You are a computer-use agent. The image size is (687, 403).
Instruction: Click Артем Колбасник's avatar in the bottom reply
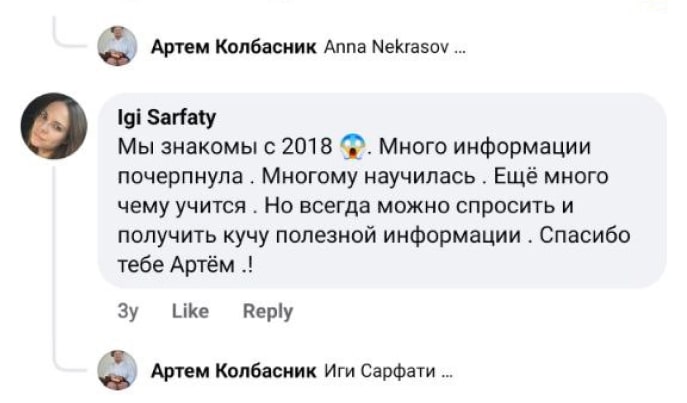point(117,370)
